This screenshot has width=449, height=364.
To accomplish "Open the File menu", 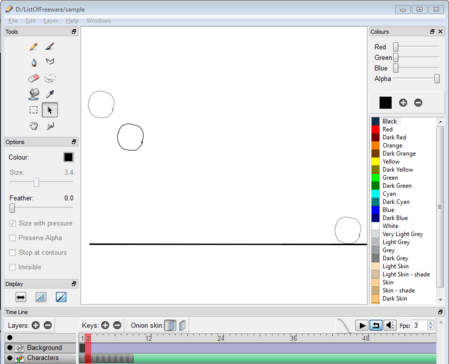I will tap(13, 21).
